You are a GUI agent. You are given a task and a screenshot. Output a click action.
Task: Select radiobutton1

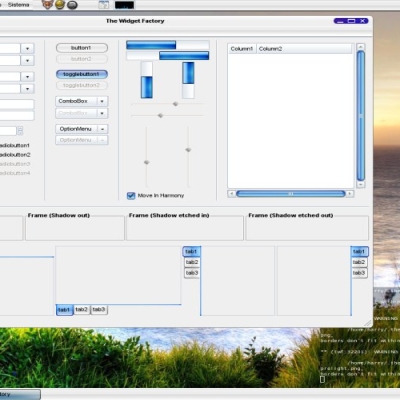click(x=14, y=145)
